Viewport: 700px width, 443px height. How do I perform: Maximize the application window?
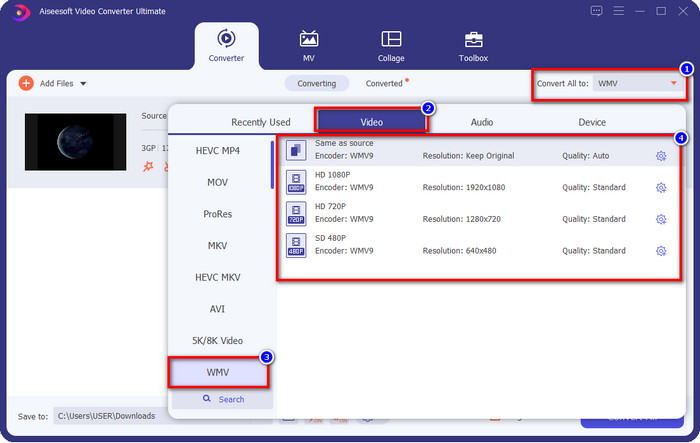coord(661,11)
